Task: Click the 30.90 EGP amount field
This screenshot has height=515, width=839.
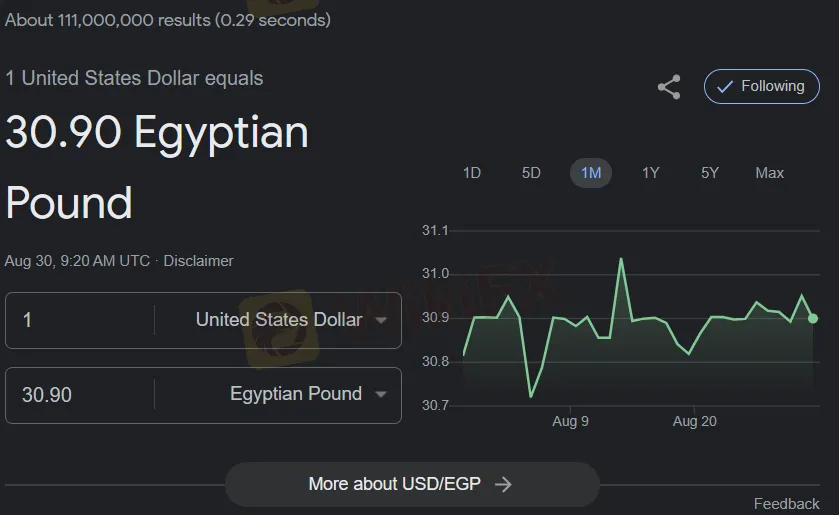Action: click(x=80, y=395)
